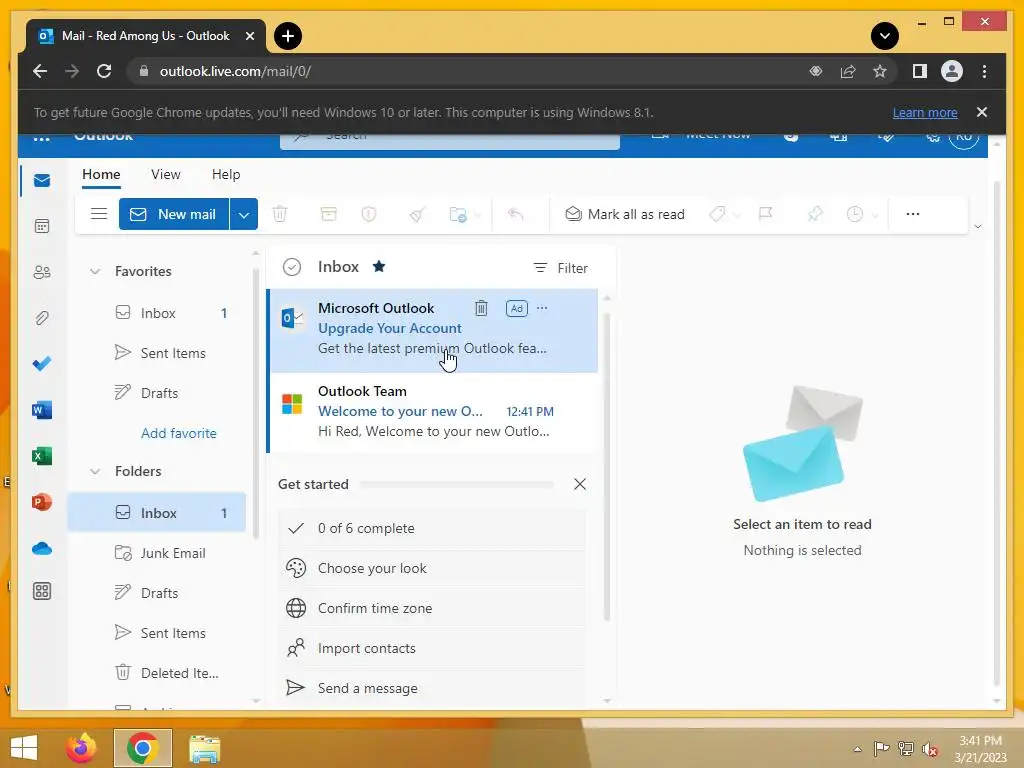Open a new Chrome tab with plus button

287,36
